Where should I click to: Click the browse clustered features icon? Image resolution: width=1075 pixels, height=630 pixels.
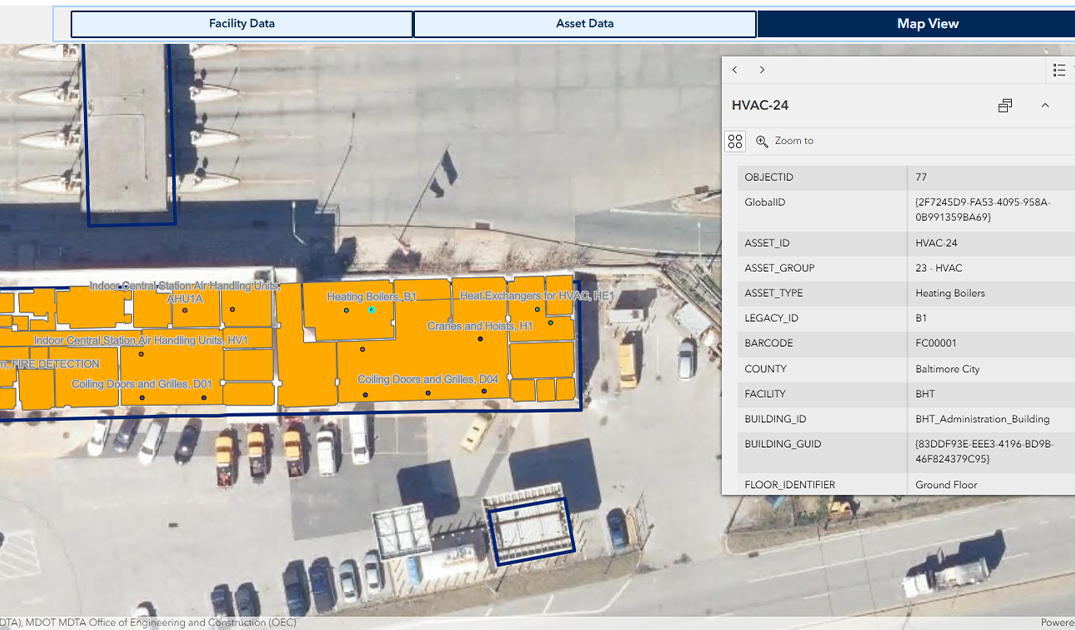click(x=735, y=141)
